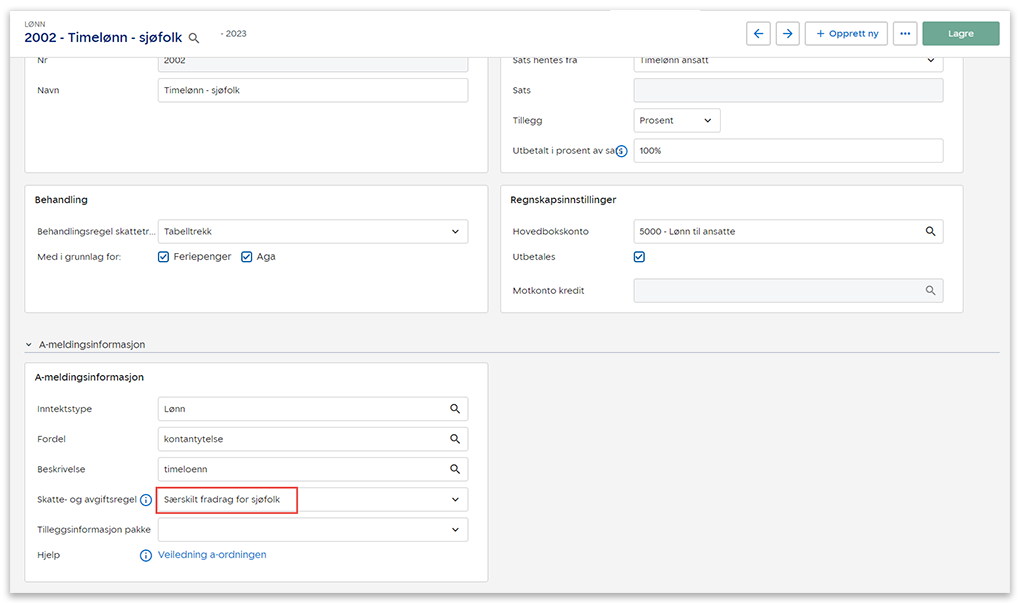Click info icon next to Skatte- og avgiftsregel
This screenshot has width=1020, height=603.
(x=146, y=499)
